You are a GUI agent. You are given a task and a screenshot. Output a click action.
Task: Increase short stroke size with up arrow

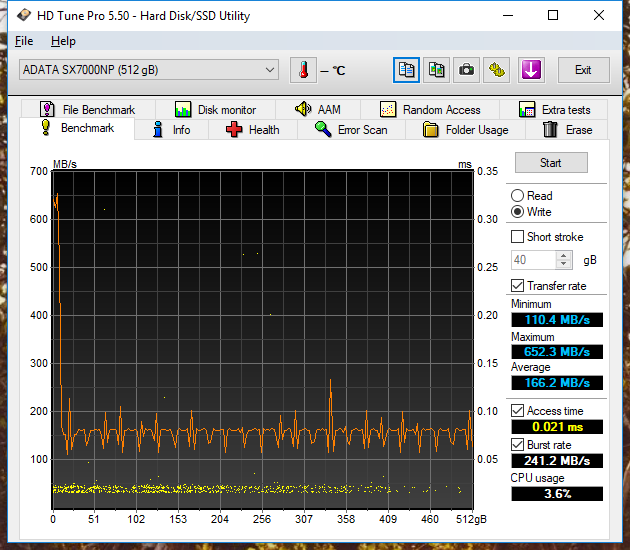pos(564,255)
